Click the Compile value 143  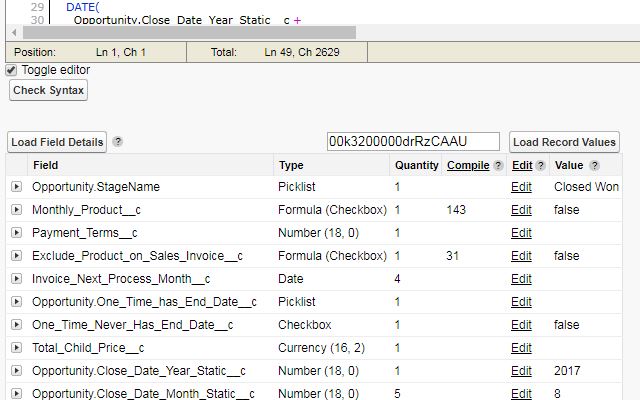[x=456, y=210]
